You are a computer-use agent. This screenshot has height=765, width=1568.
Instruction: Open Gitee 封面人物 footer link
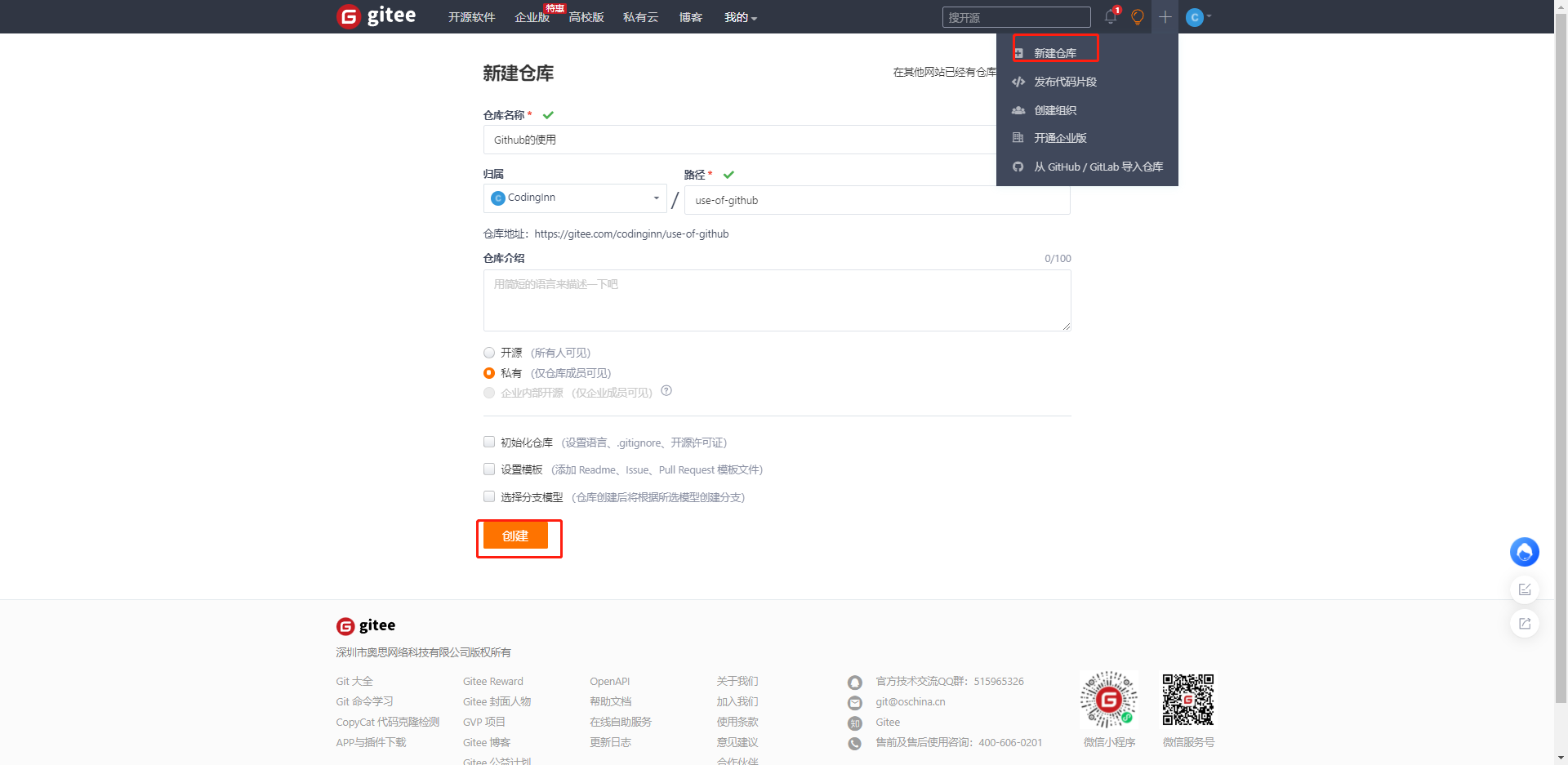(497, 701)
